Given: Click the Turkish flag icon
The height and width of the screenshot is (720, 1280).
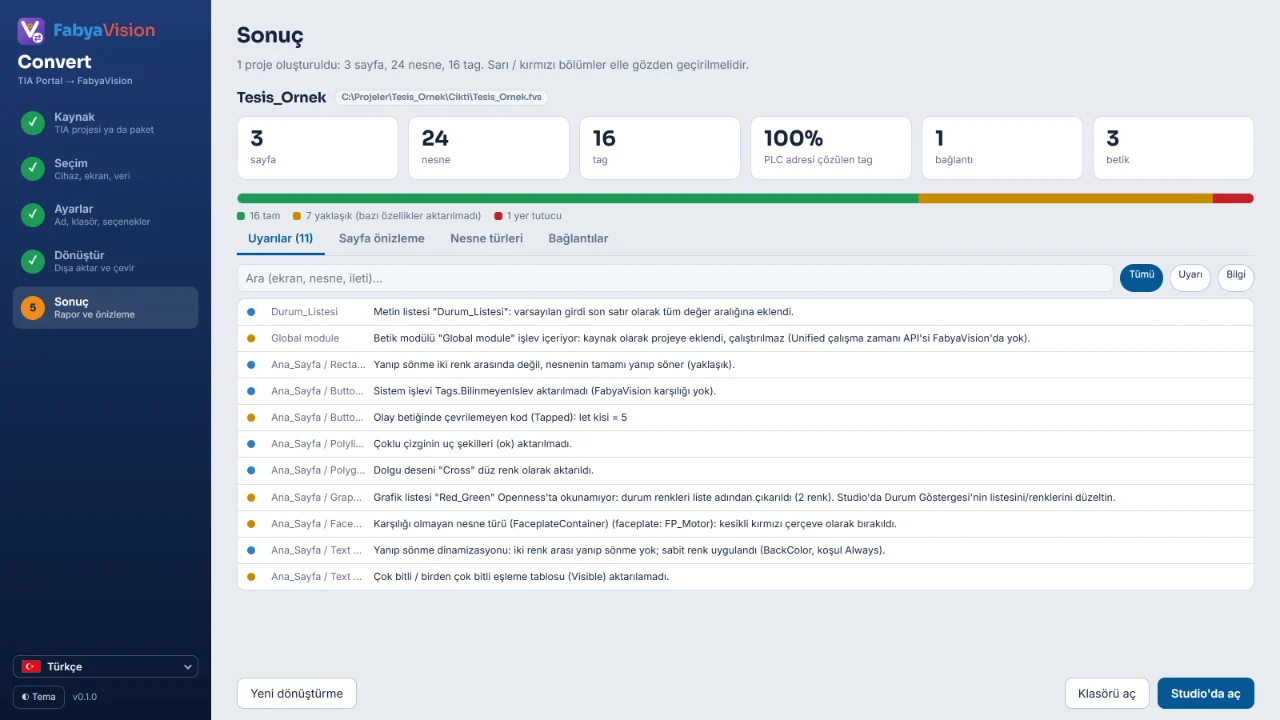Looking at the screenshot, I should pos(31,667).
